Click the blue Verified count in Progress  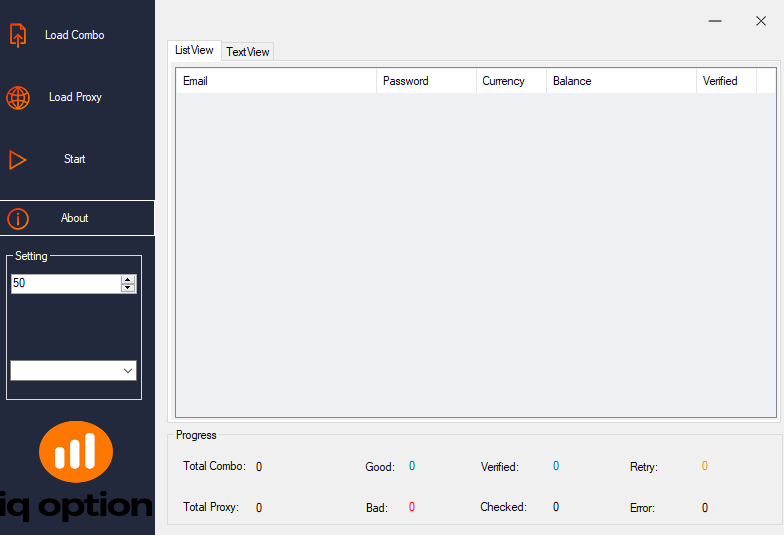tap(556, 466)
